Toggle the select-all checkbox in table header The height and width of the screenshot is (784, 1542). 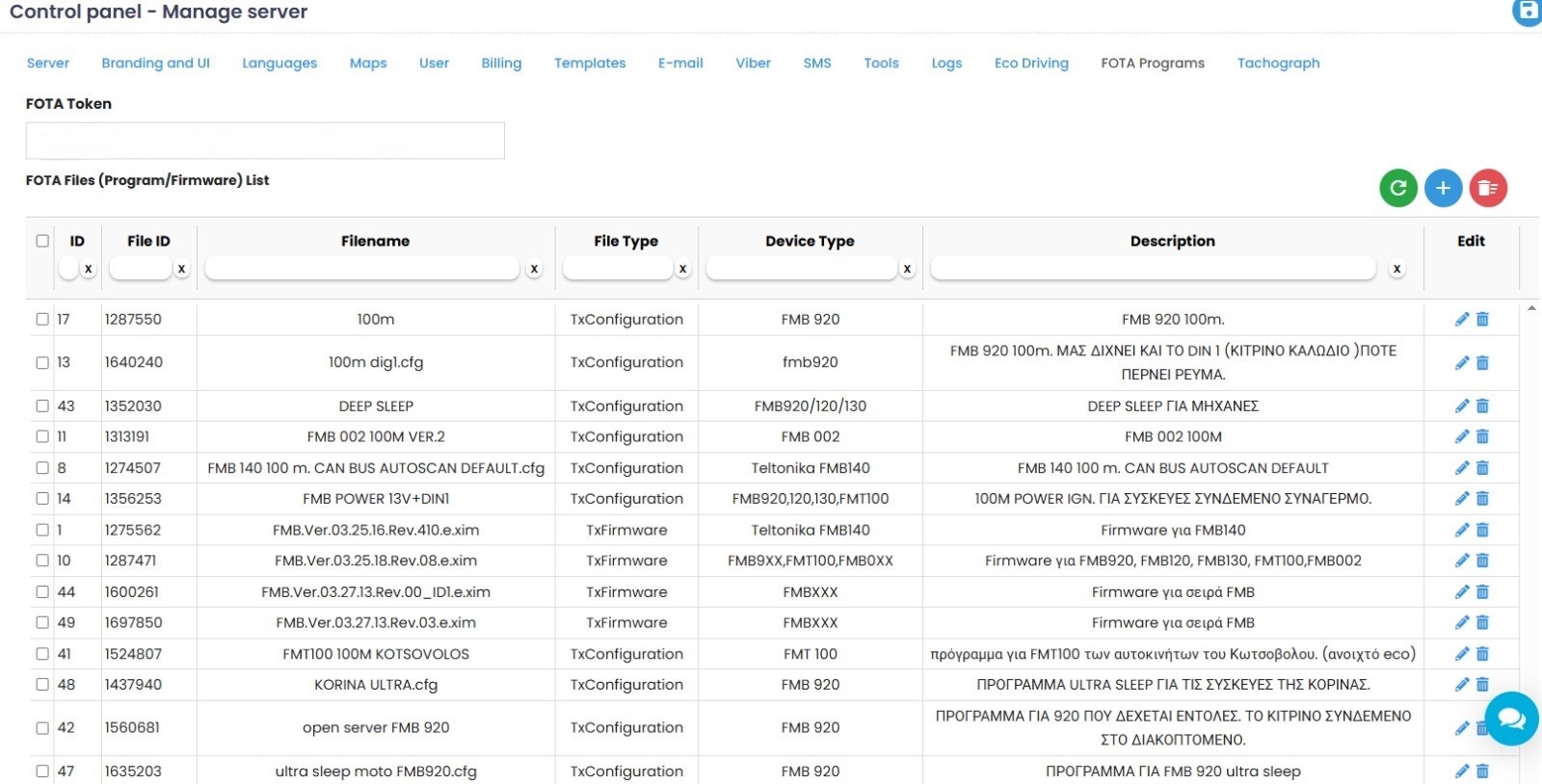click(42, 241)
